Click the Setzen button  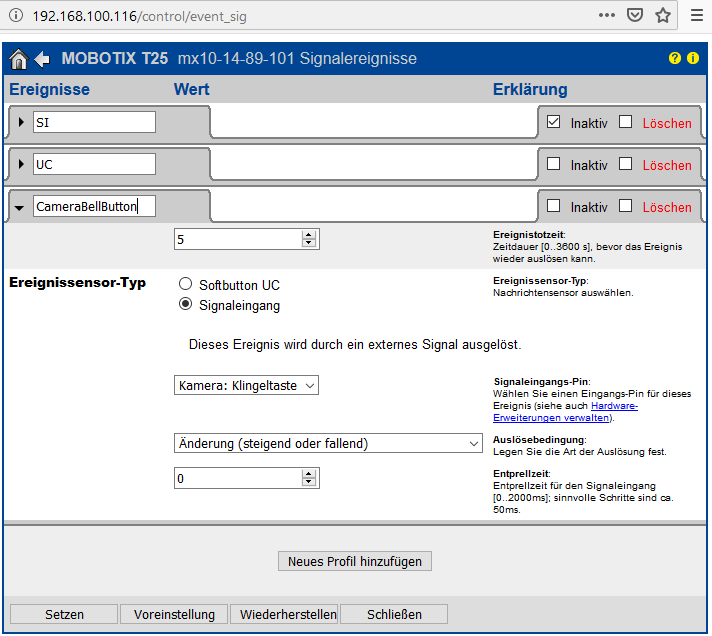(x=64, y=614)
